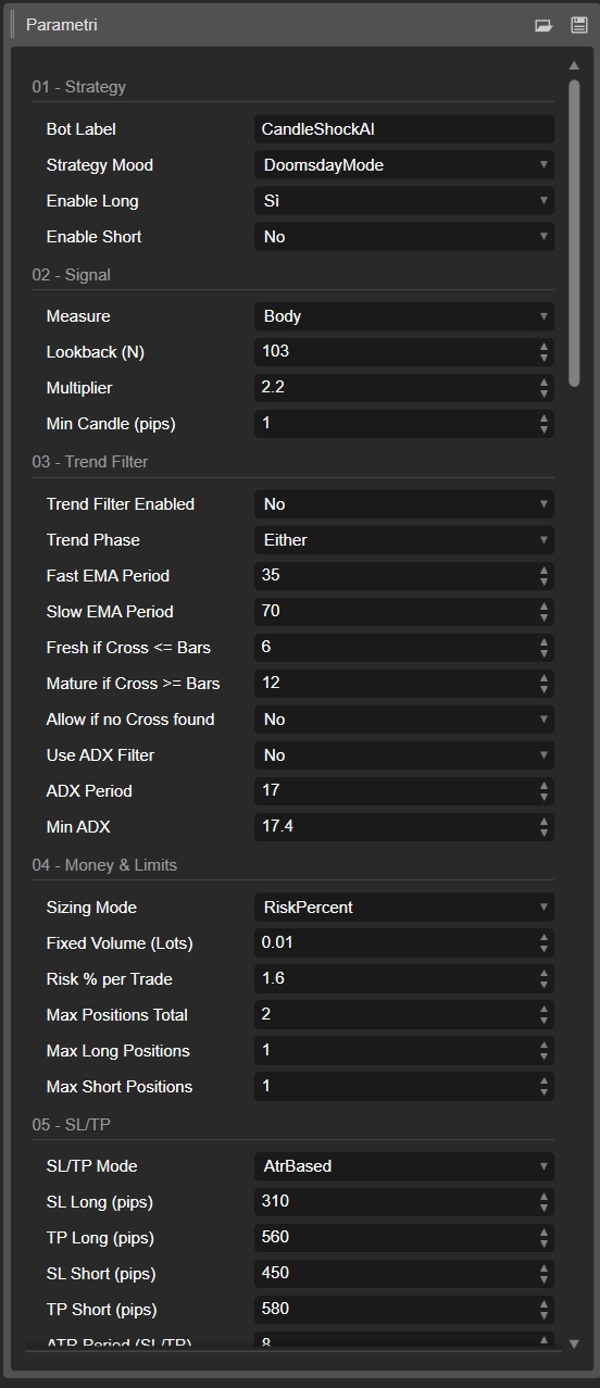600x1388 pixels.
Task: Decrease Risk % per Trade down arrow
Action: pyautogui.click(x=544, y=984)
